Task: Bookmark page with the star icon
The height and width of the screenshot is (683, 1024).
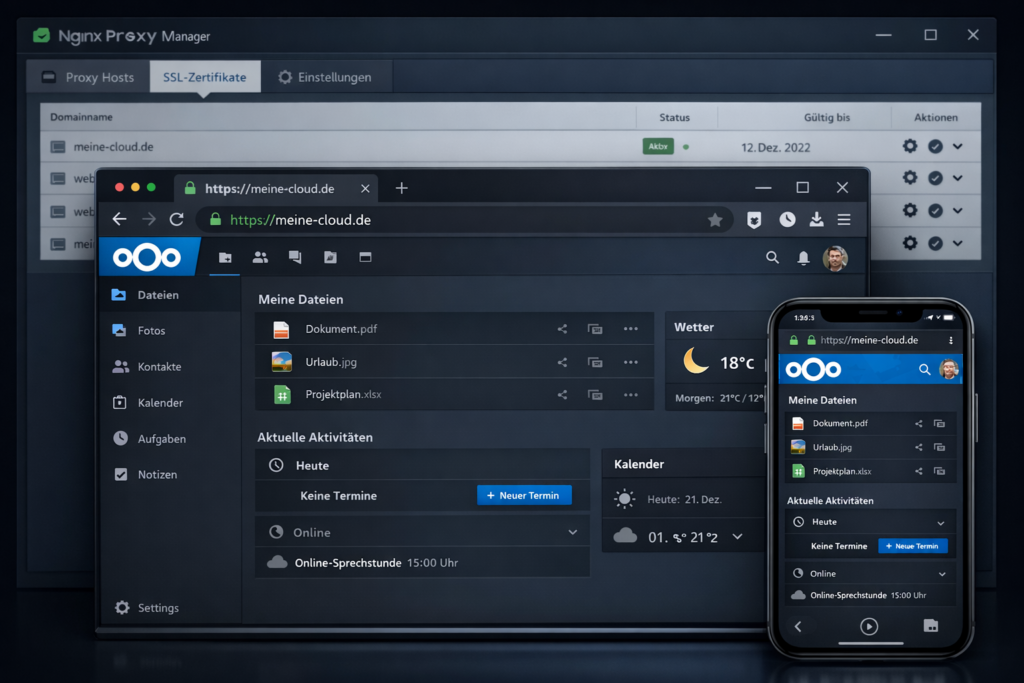Action: (x=715, y=220)
